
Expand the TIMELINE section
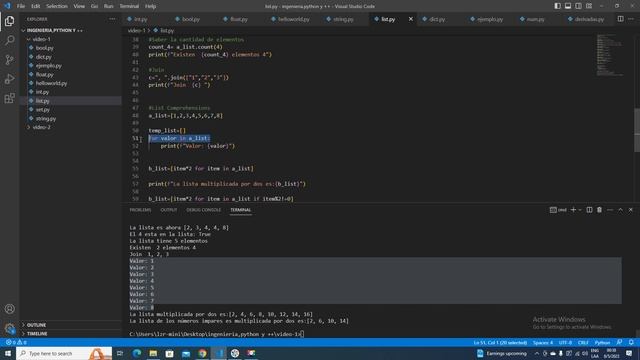pos(37,334)
